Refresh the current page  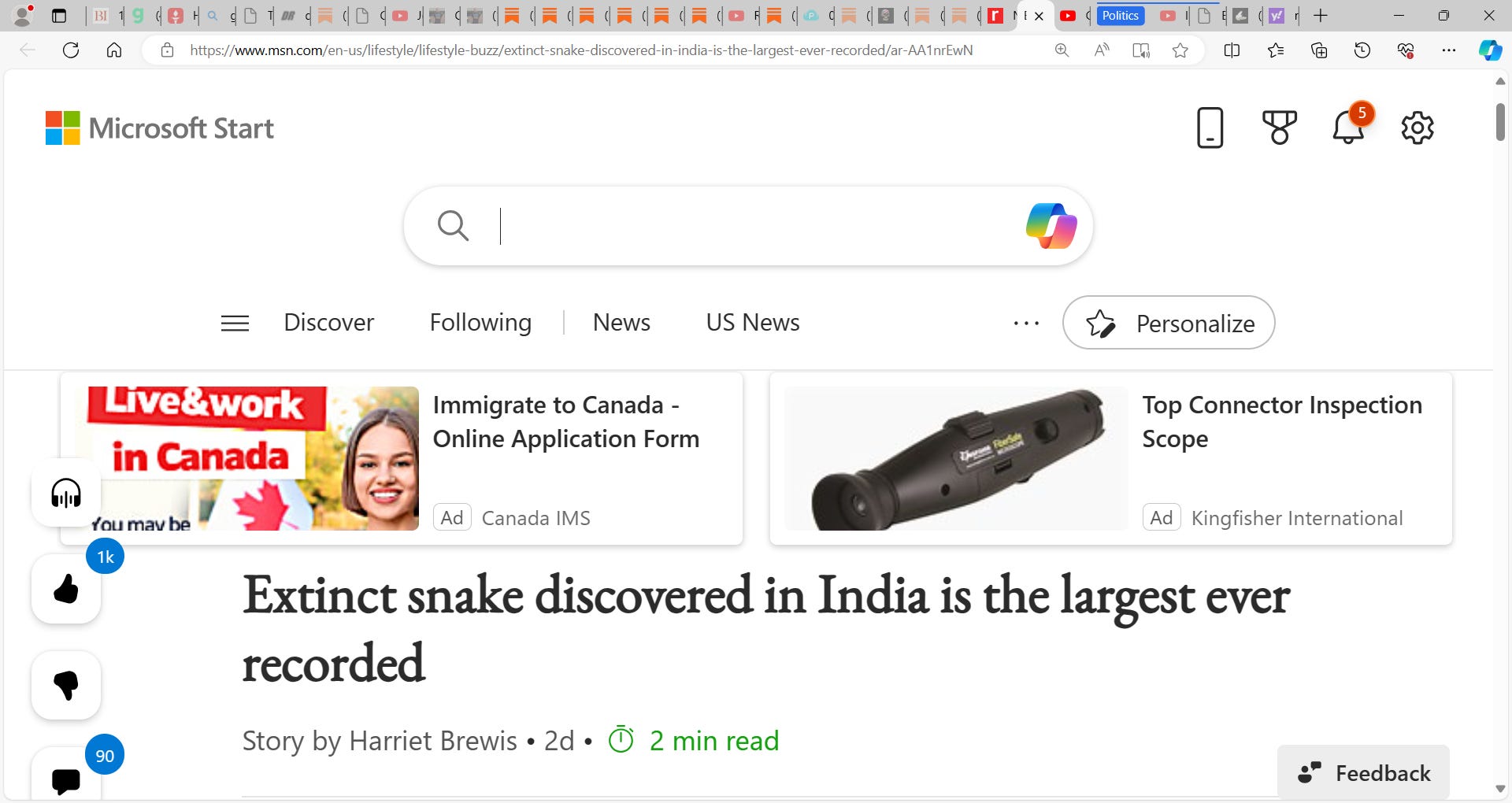click(71, 50)
